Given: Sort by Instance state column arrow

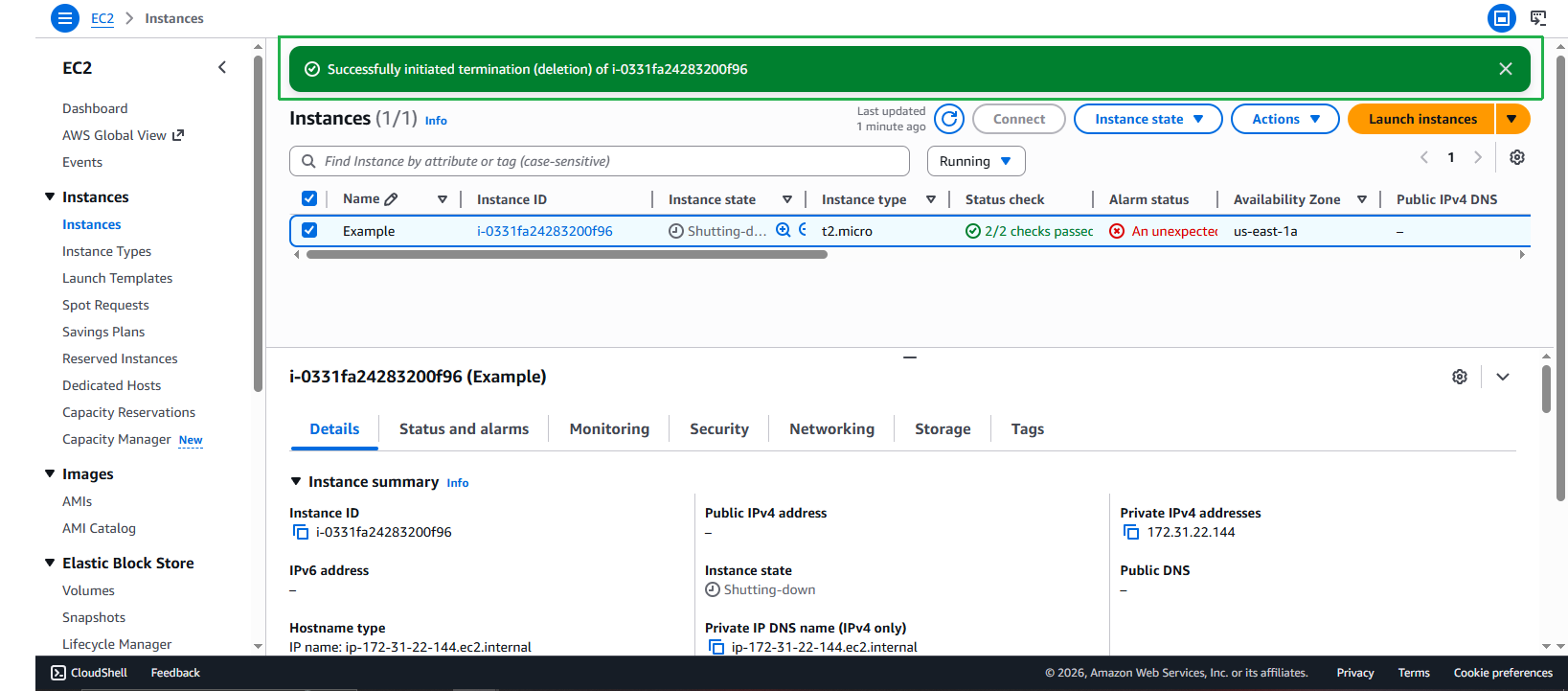Looking at the screenshot, I should tap(787, 199).
